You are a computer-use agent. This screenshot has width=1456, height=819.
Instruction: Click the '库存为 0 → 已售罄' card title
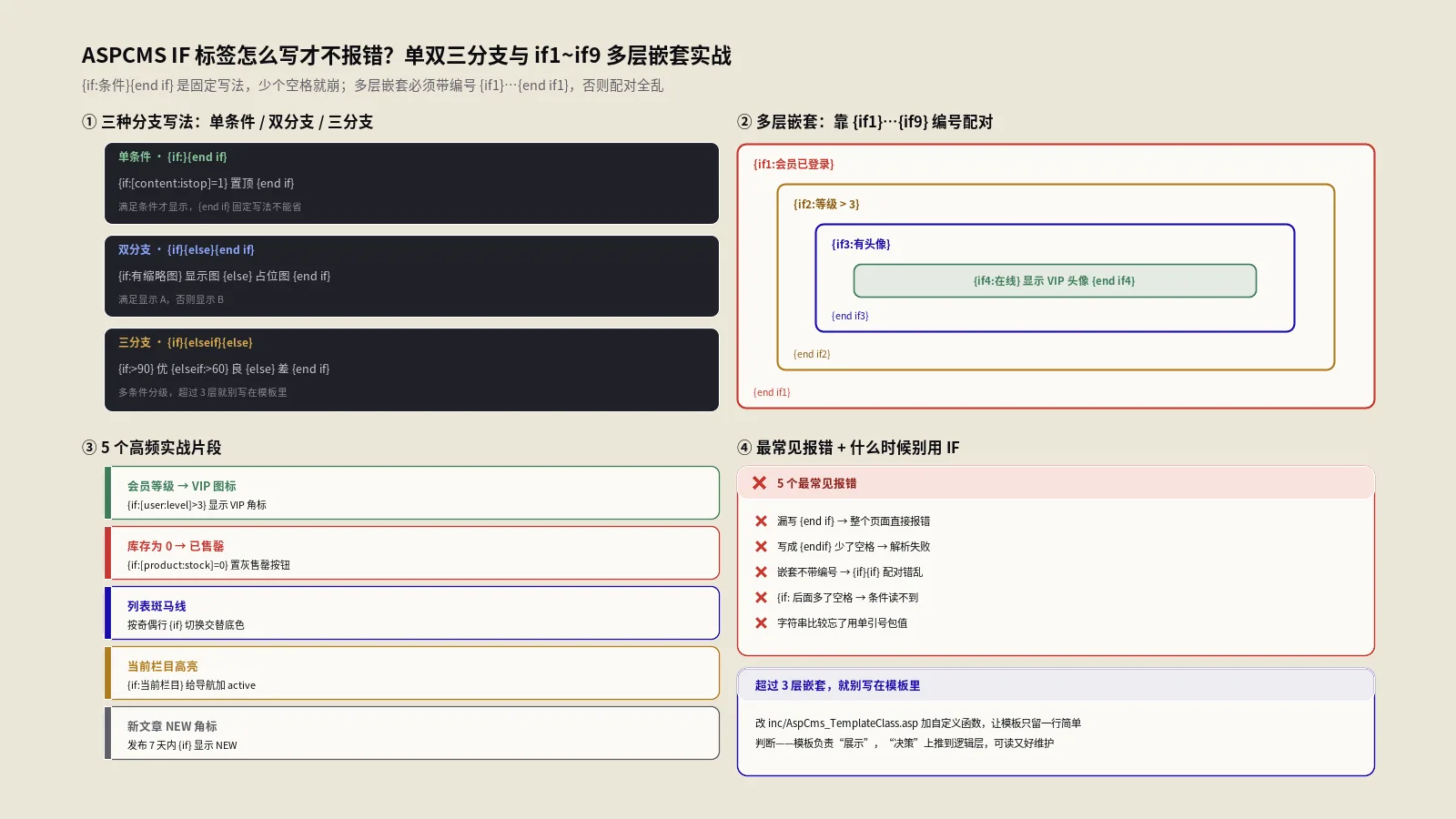tap(176, 546)
